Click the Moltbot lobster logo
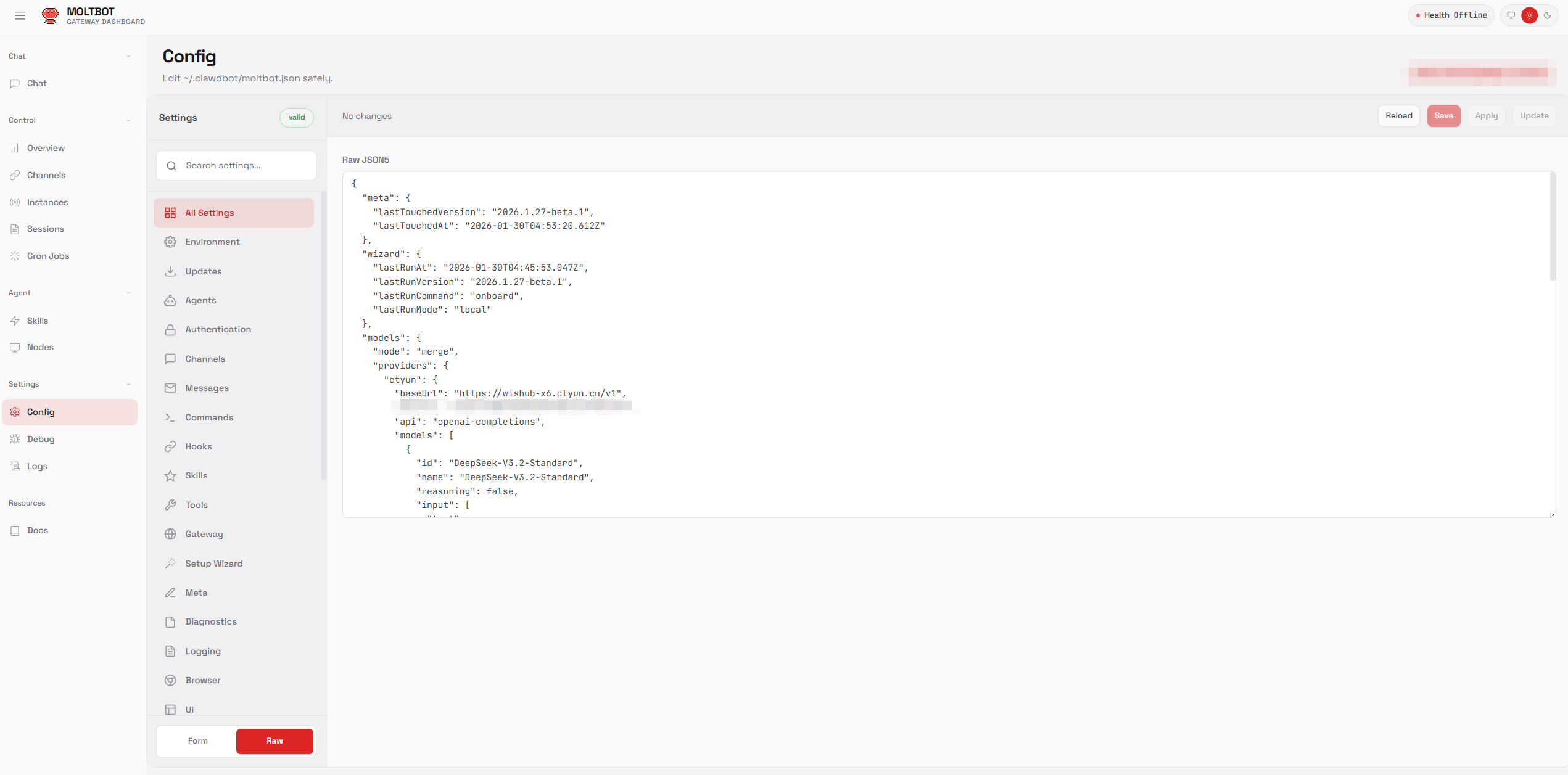This screenshot has height=775, width=1568. 50,15
